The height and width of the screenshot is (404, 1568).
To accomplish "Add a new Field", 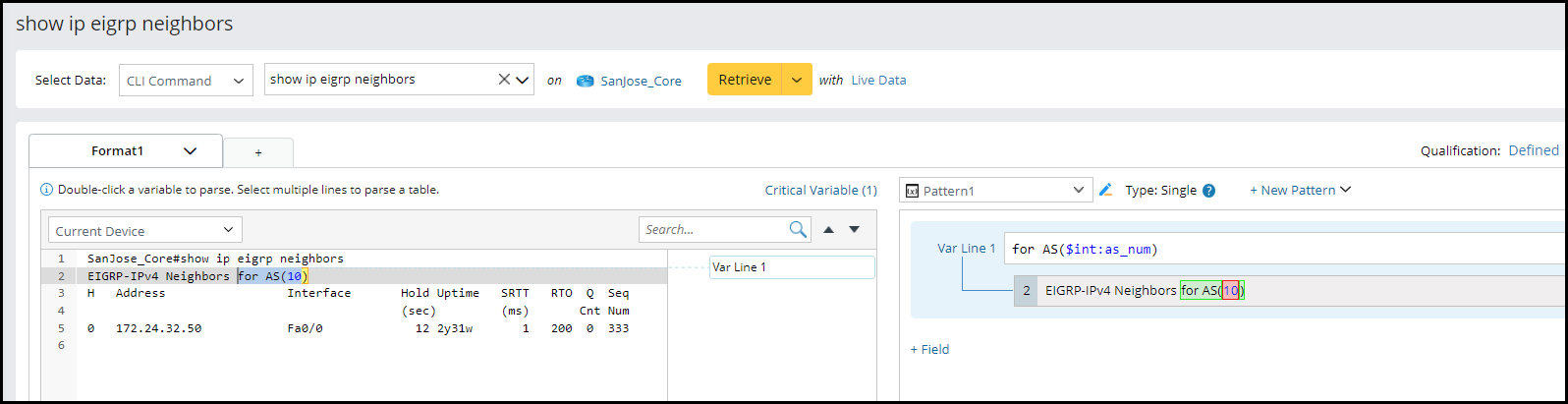I will pyautogui.click(x=929, y=349).
